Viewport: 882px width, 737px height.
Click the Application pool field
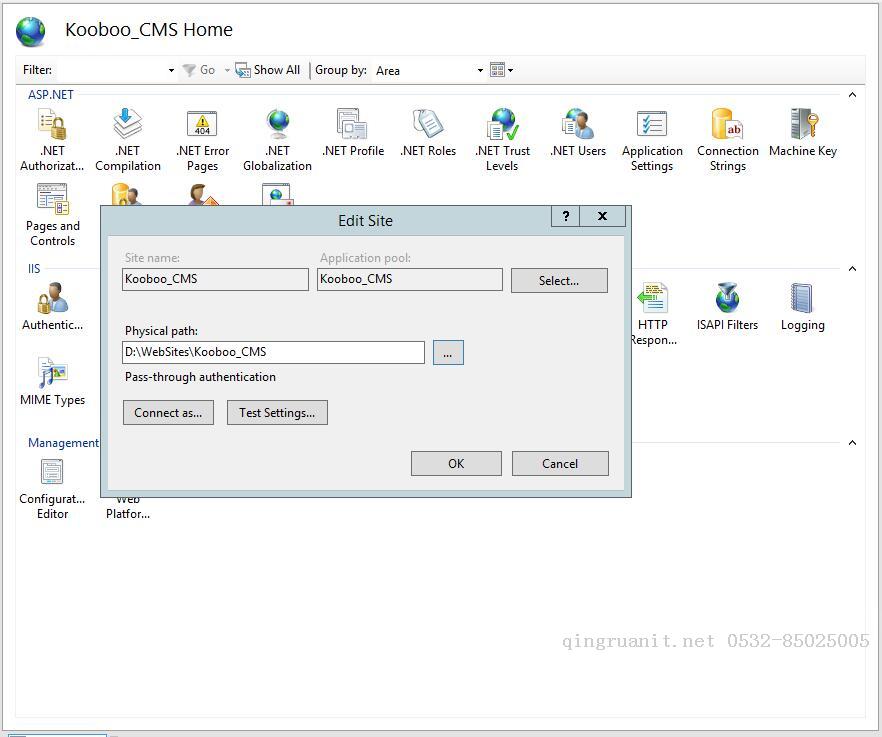coord(410,279)
